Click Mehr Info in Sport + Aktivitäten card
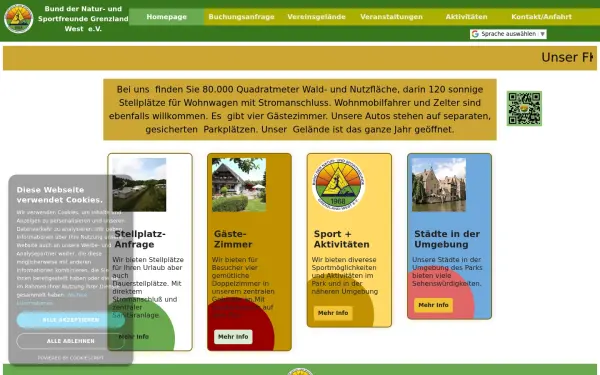The image size is (600, 375). click(x=333, y=313)
